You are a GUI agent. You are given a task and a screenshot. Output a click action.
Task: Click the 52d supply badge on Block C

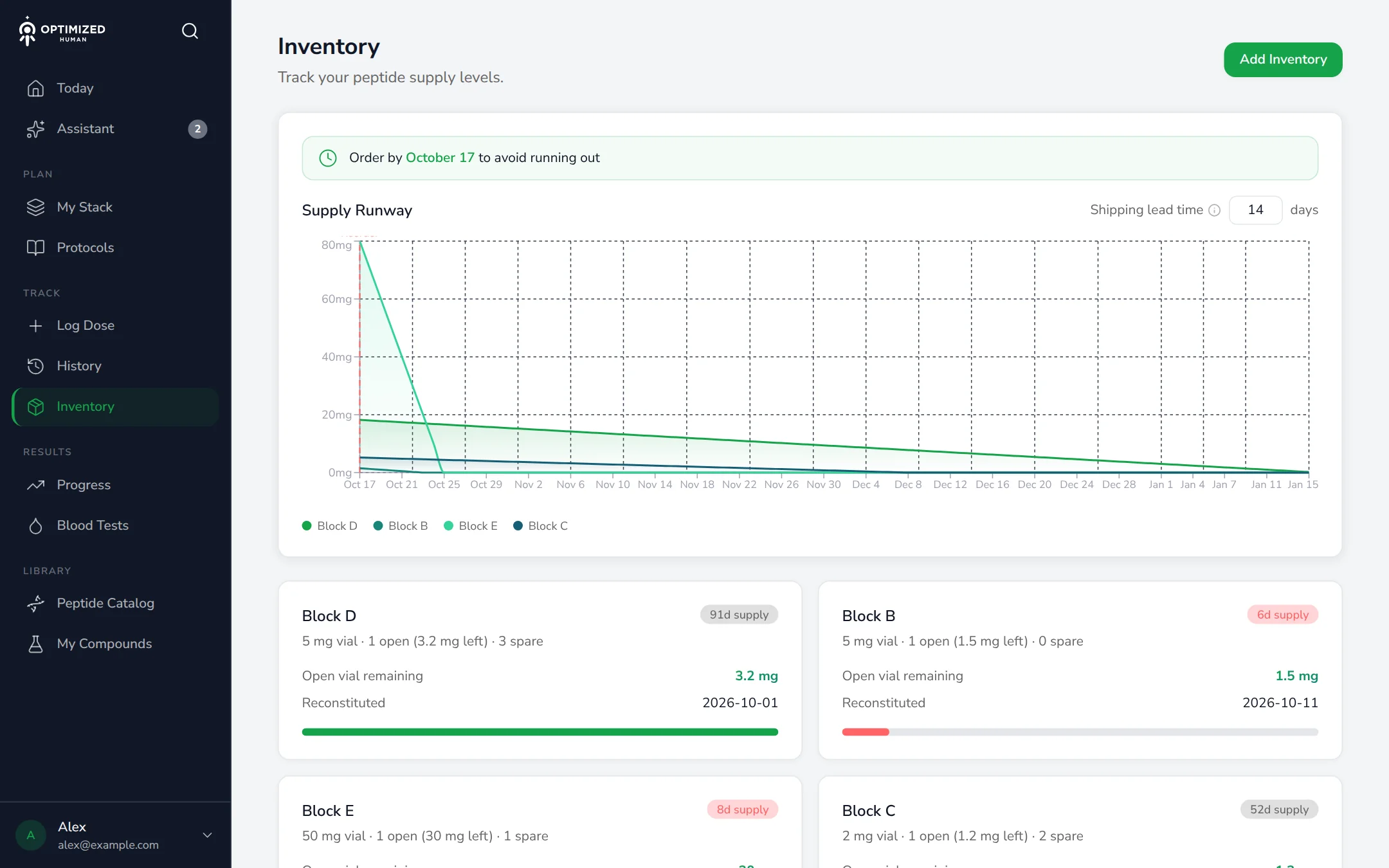tap(1279, 809)
